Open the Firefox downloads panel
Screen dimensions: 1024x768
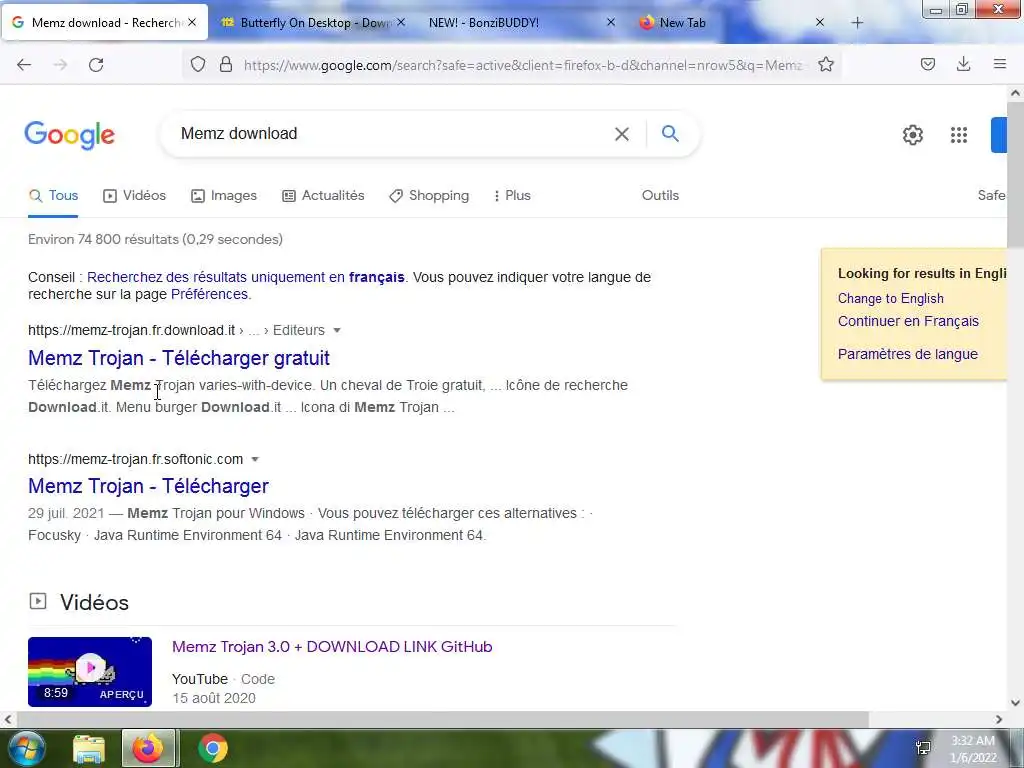coord(963,64)
